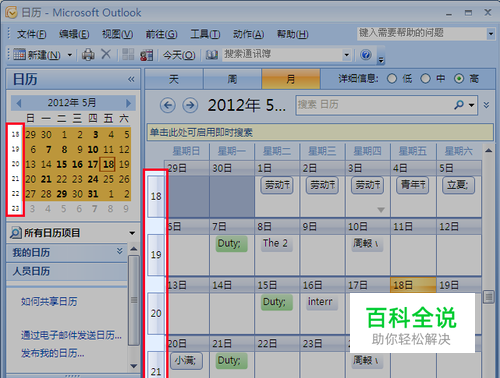Viewport: 500px width, 378px height.
Task: Open toolbar options overflow arrow
Action: [381, 60]
